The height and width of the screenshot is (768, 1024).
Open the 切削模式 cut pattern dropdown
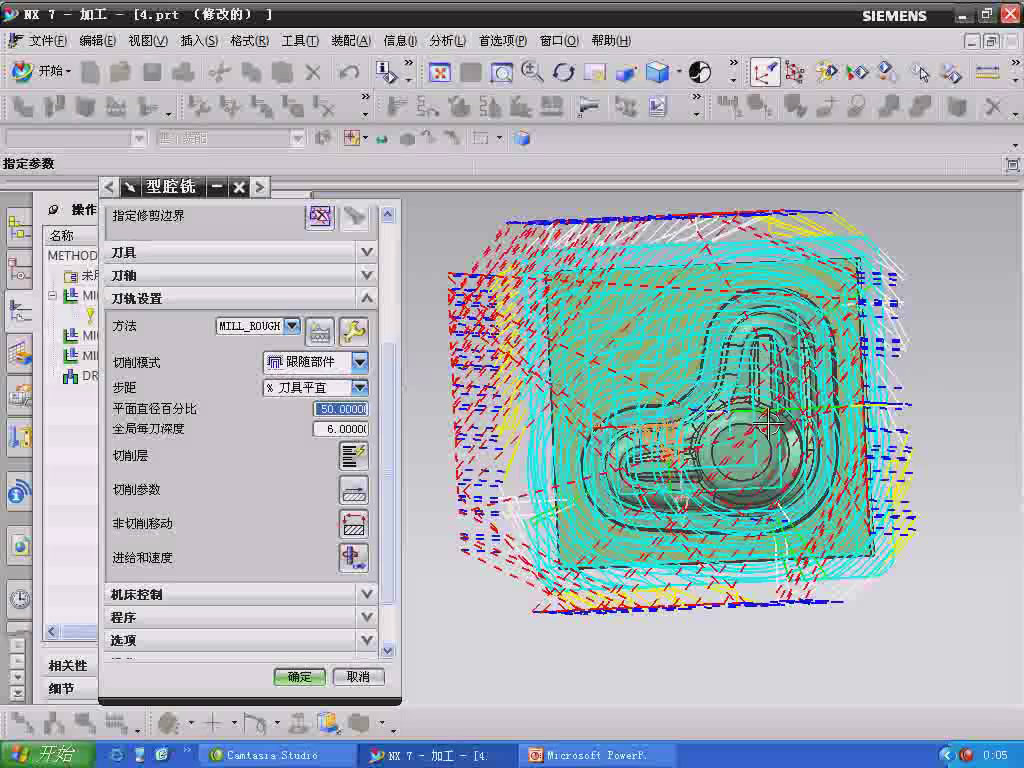coord(360,362)
